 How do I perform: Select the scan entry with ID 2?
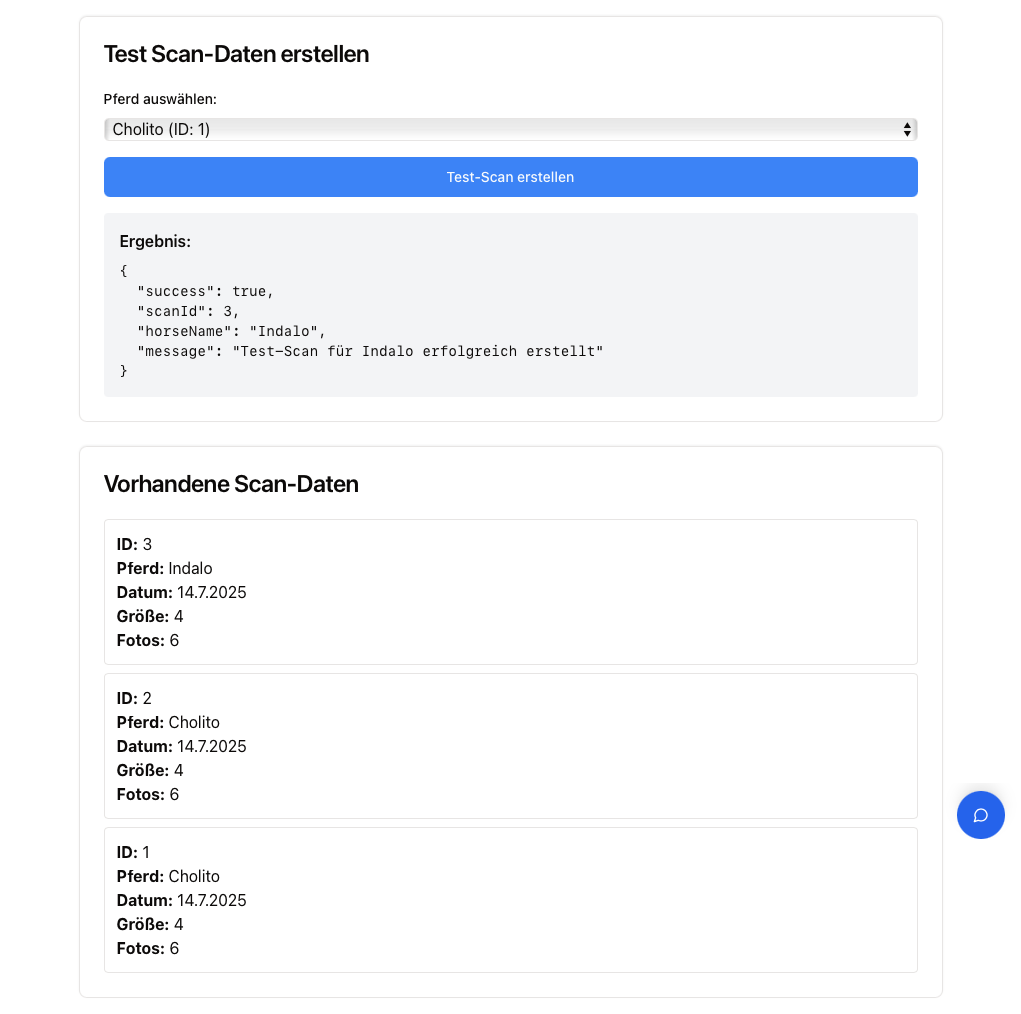[x=510, y=746]
